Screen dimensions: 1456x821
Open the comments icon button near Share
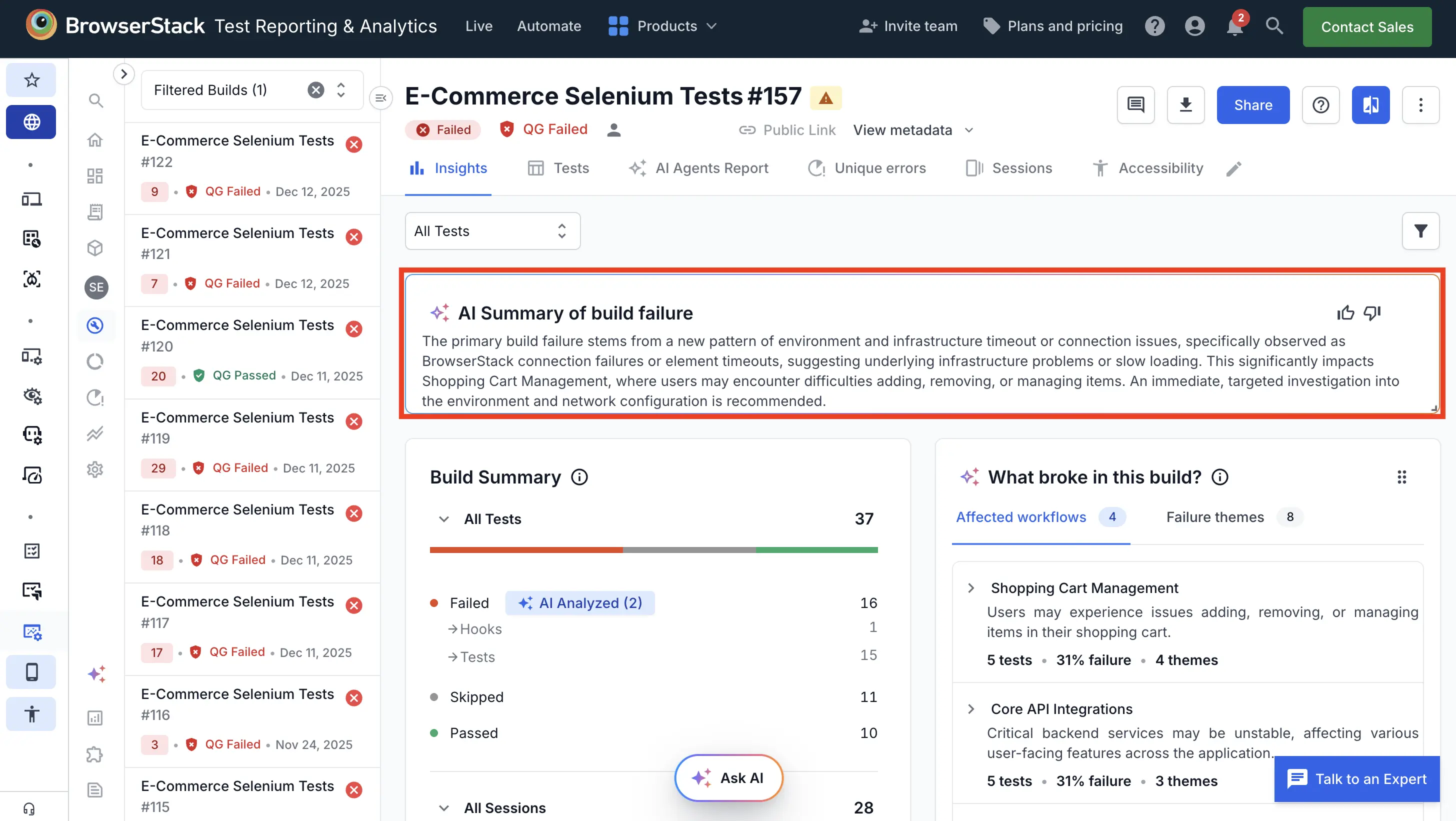click(1135, 105)
